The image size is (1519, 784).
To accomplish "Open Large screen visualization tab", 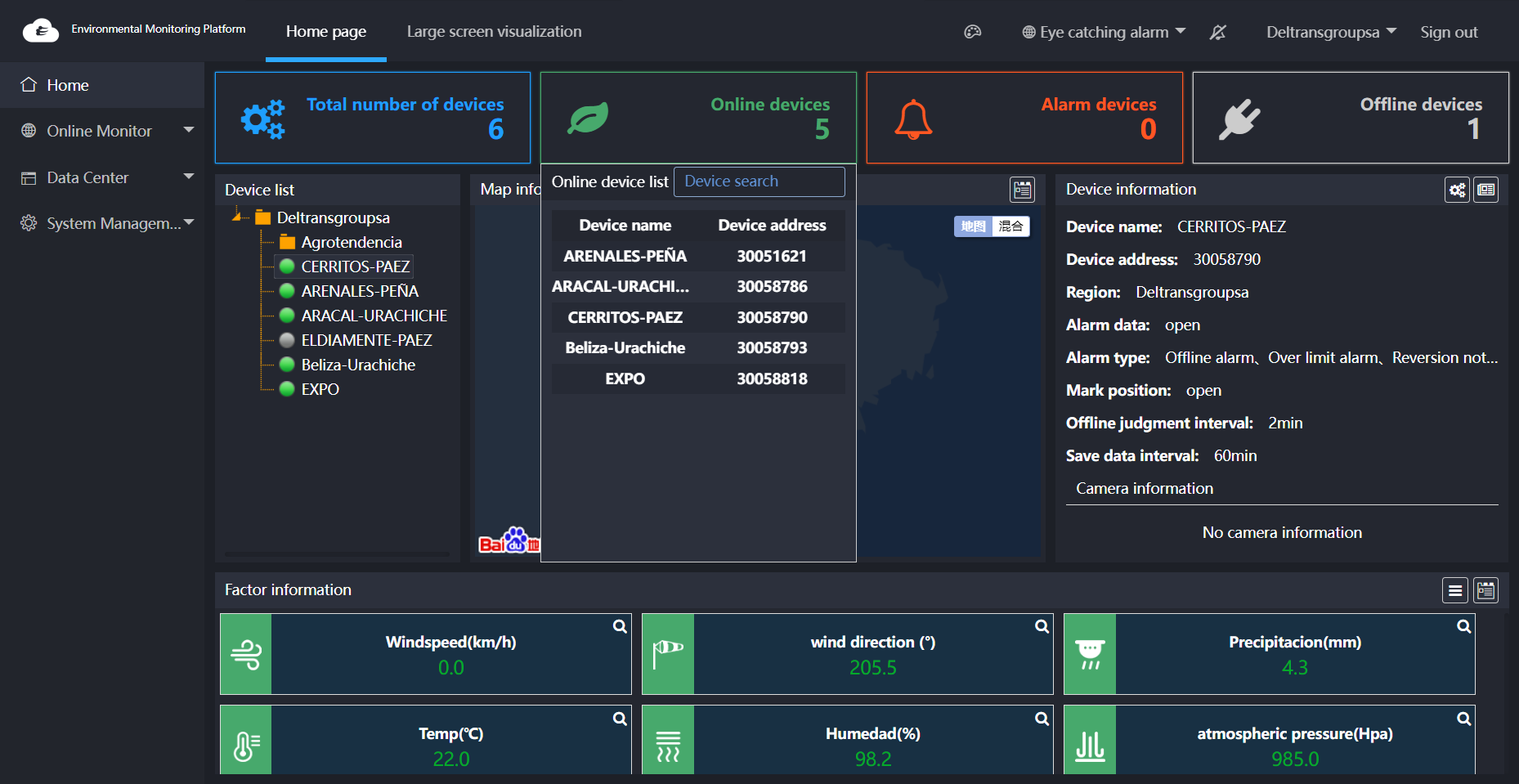I will [495, 31].
